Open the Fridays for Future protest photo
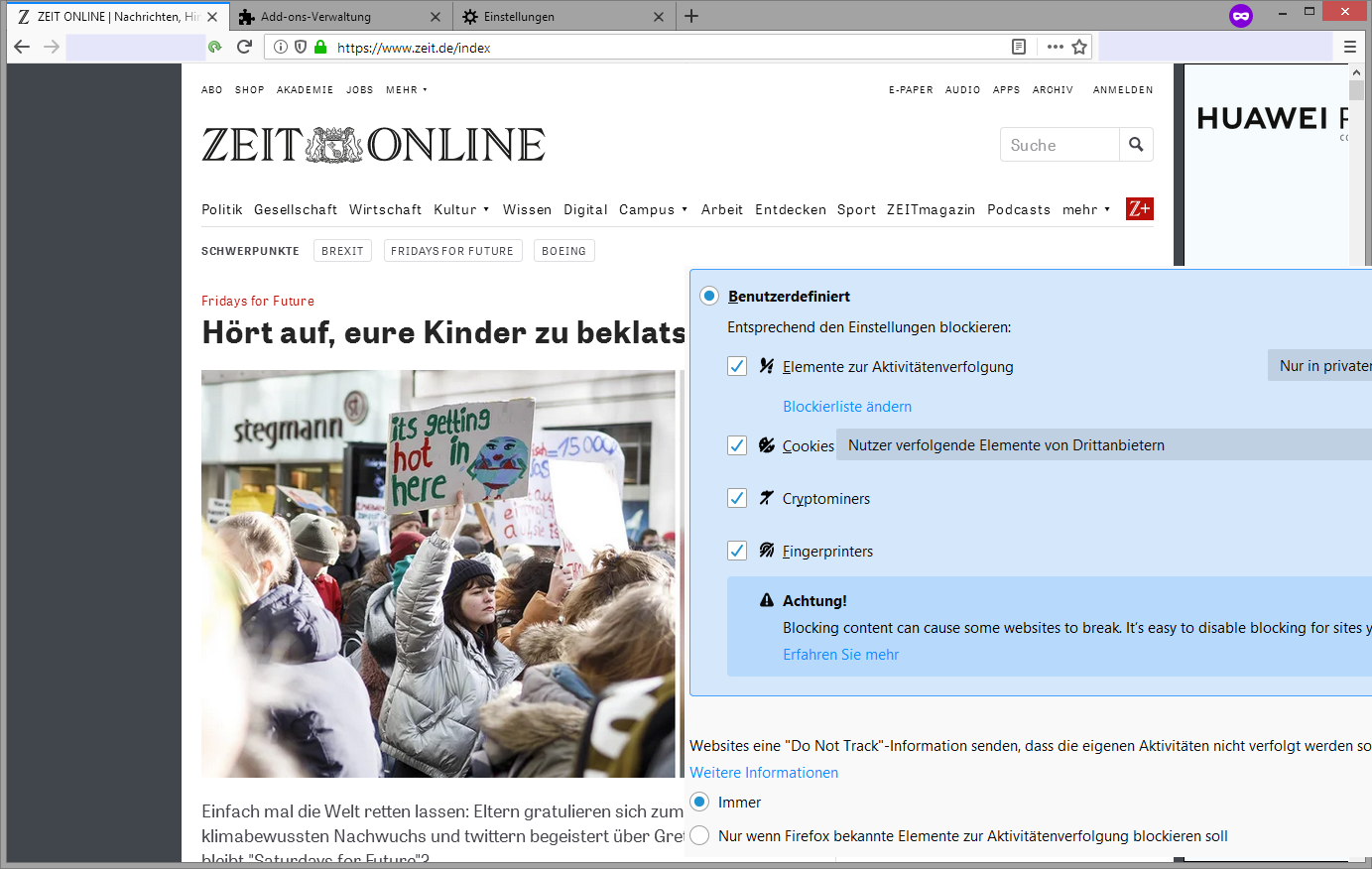The image size is (1372, 869). (x=438, y=573)
